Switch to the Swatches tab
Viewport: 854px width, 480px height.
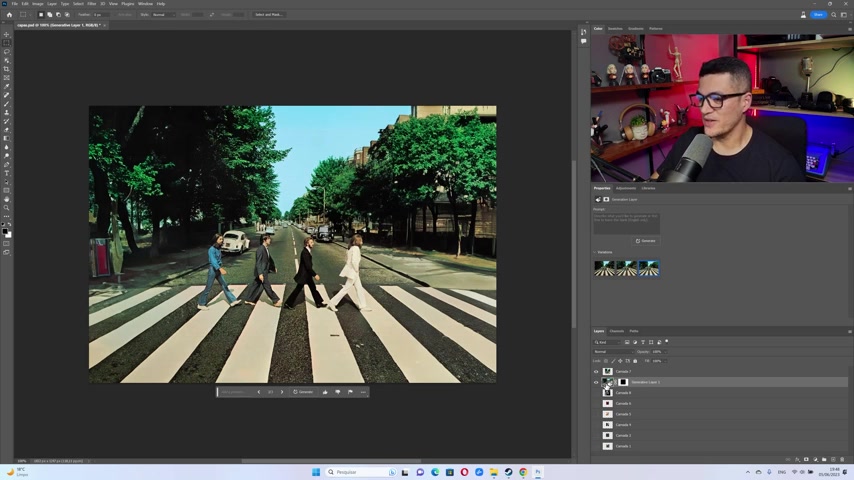[x=615, y=29]
